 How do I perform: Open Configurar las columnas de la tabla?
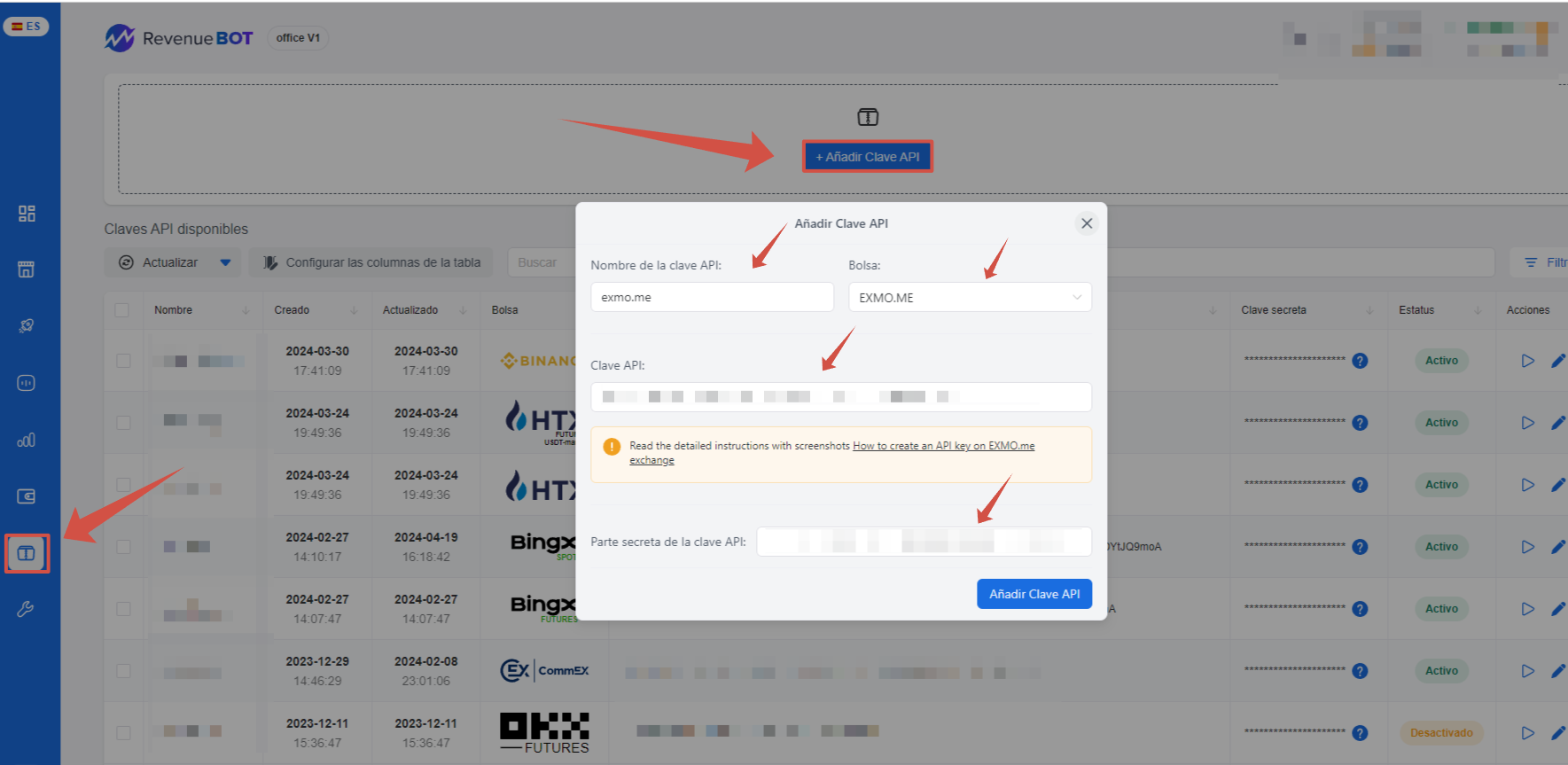click(x=371, y=262)
